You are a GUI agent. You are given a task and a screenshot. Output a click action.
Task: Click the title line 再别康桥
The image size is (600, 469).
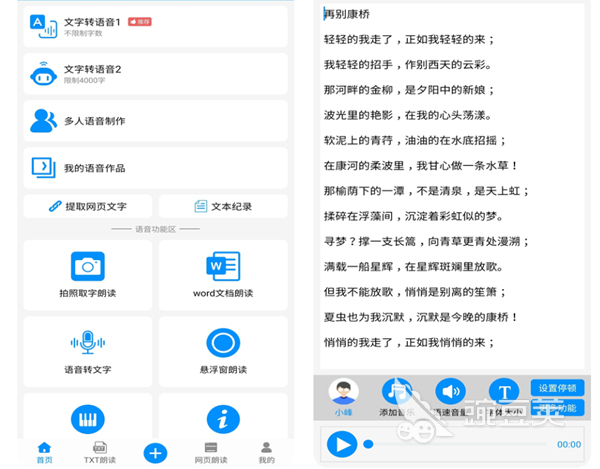(347, 14)
